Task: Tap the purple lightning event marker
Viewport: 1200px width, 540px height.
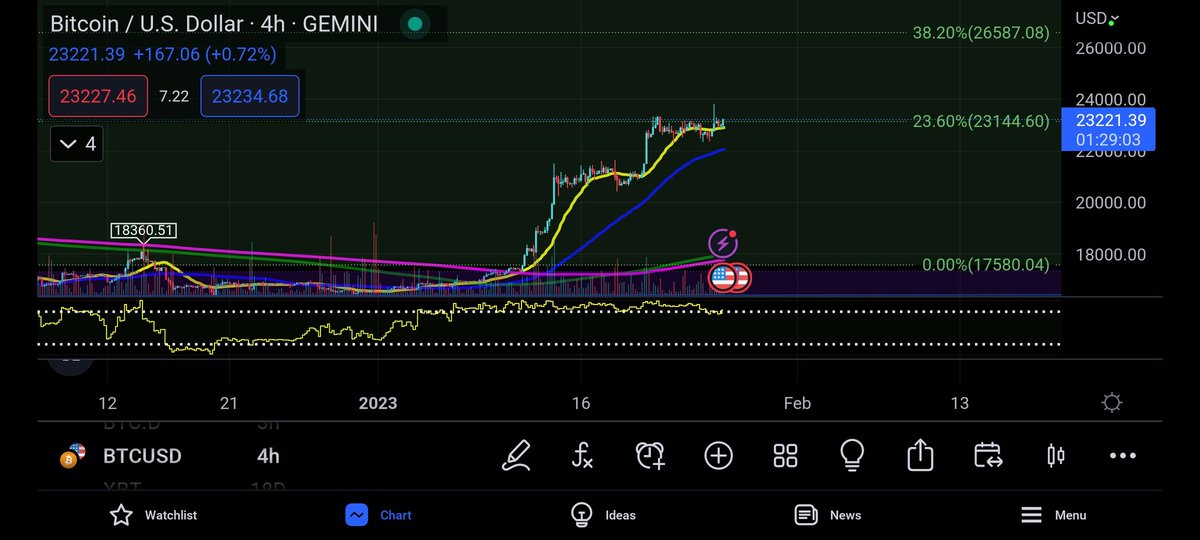Action: coord(724,243)
